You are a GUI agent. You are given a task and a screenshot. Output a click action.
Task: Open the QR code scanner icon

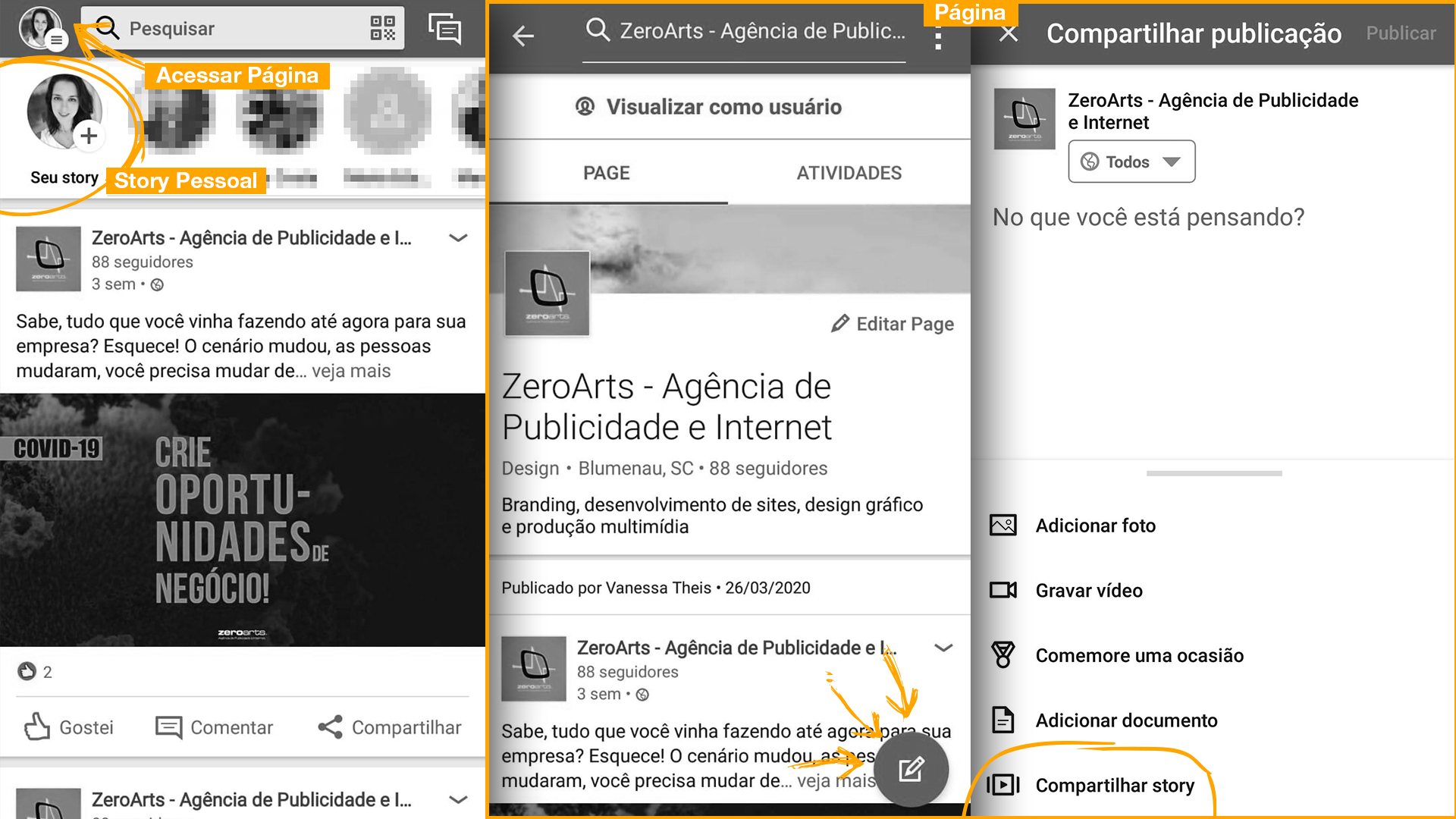click(x=382, y=28)
